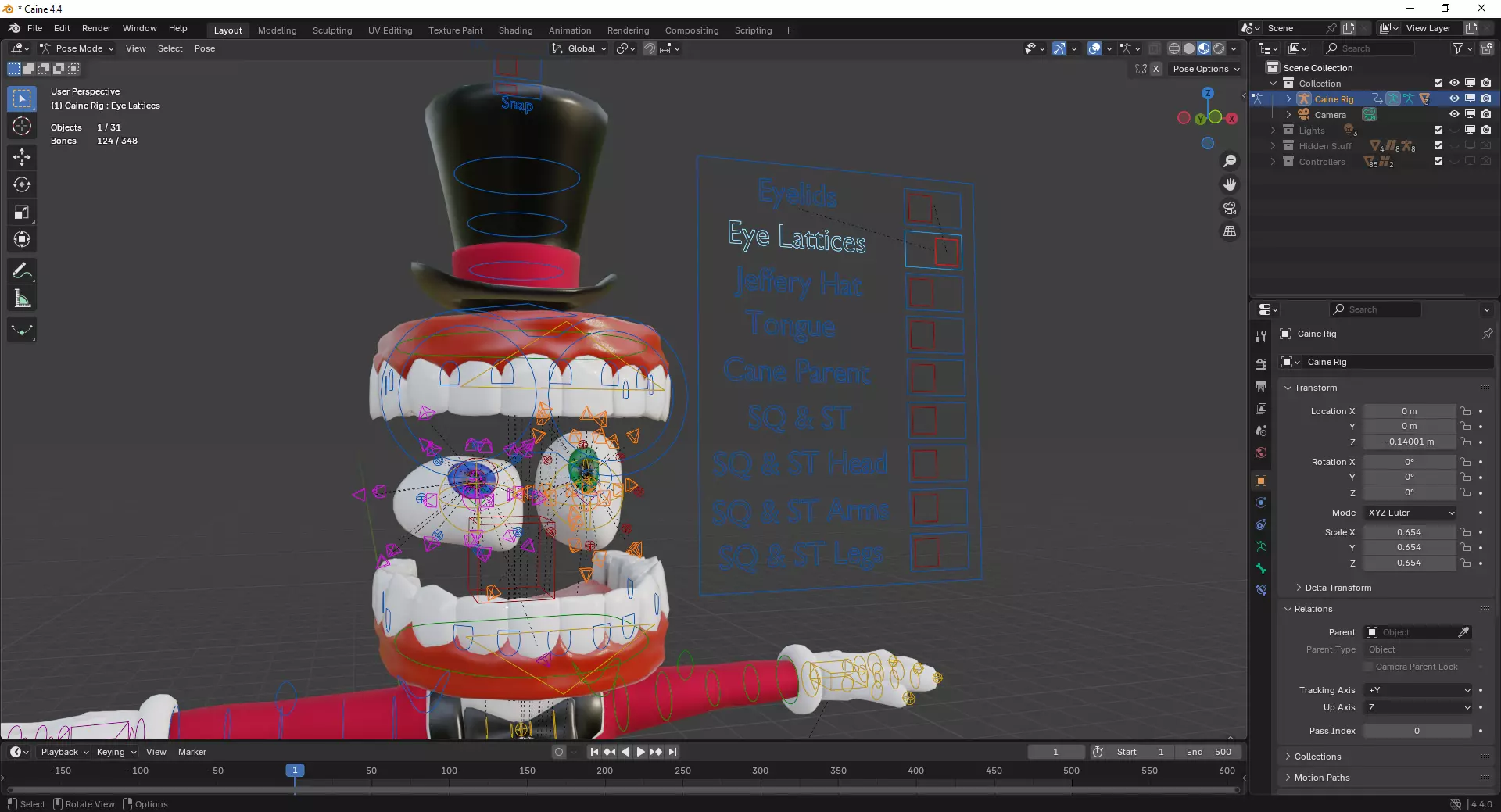
Task: Hide Caine Rig in viewport
Action: pyautogui.click(x=1454, y=99)
